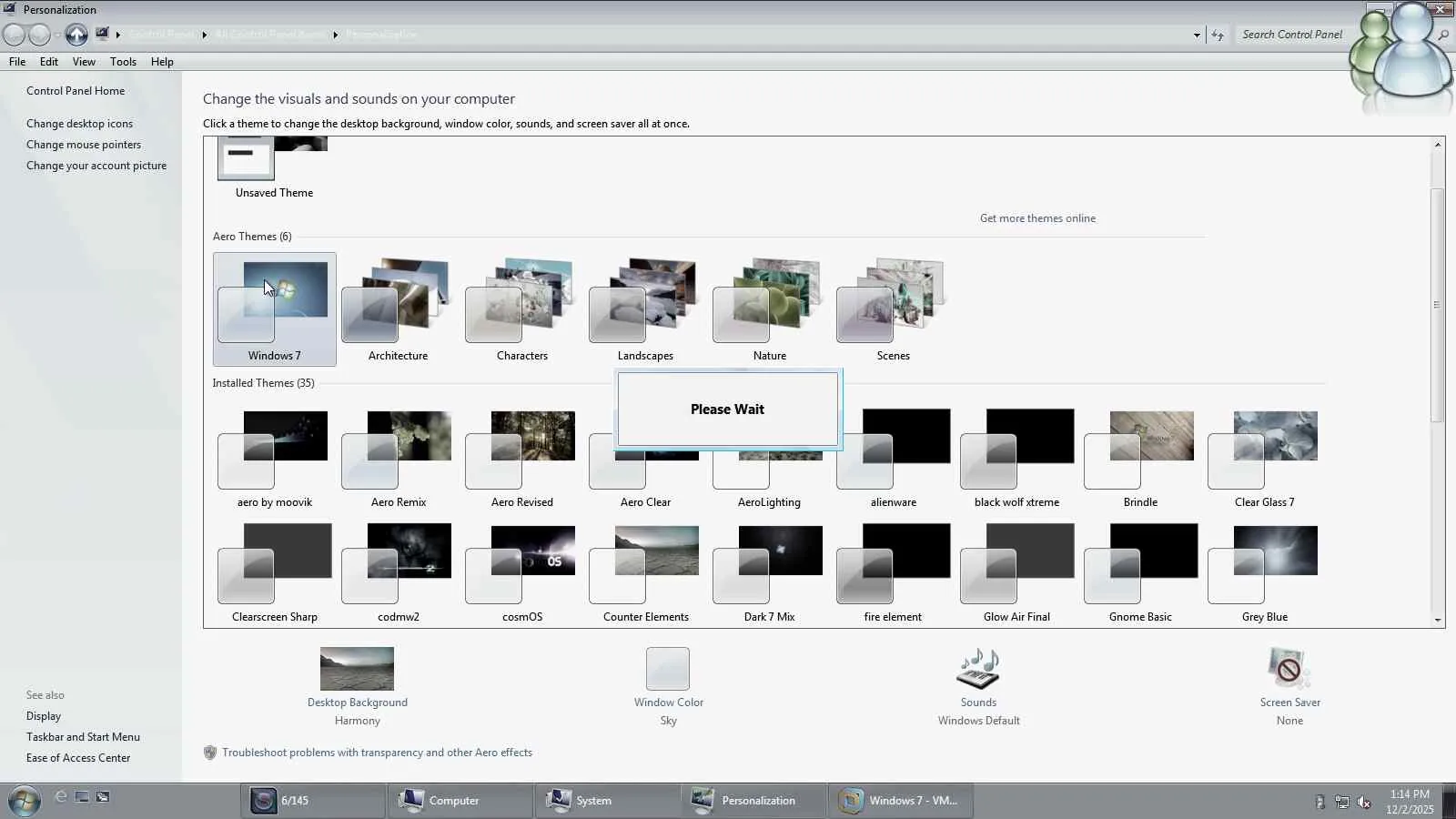Expand the recent pages dropdown arrow
The image size is (1456, 819).
pos(56,35)
